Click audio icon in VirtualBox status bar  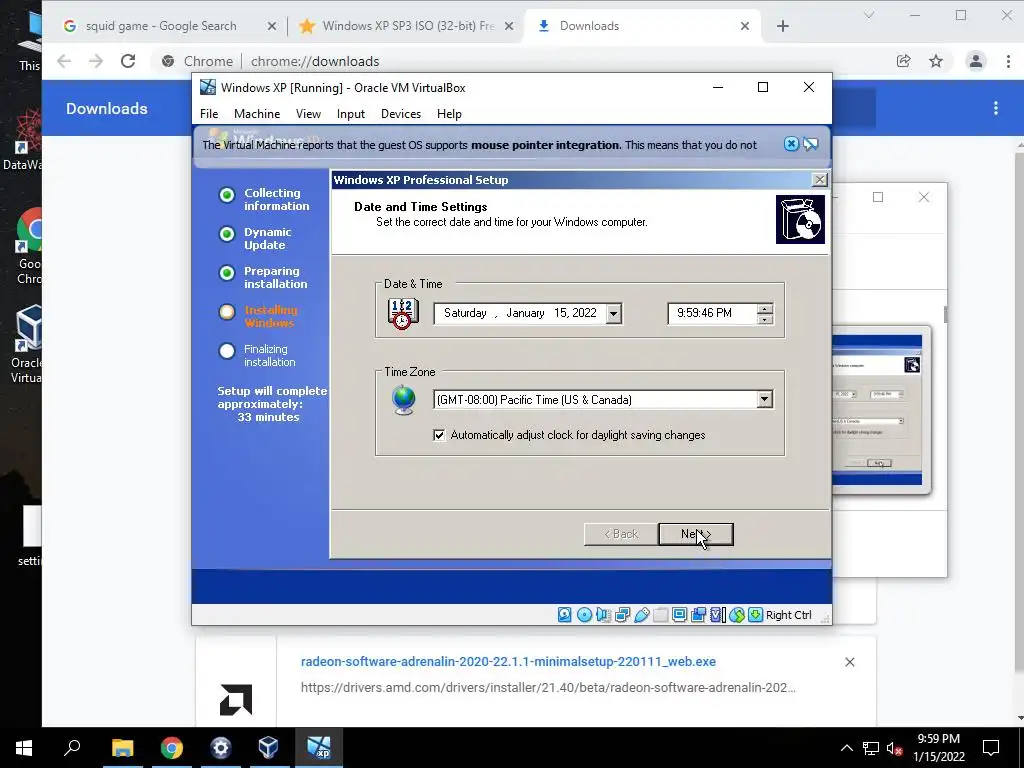pos(603,615)
